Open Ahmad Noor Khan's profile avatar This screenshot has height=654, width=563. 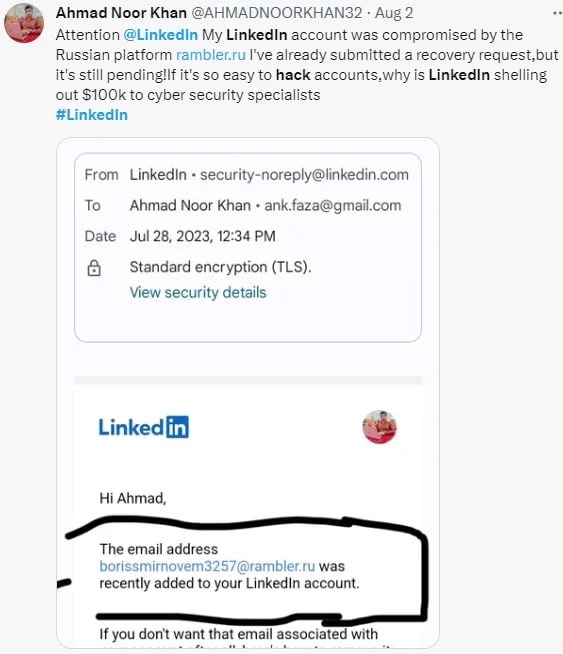pos(24,23)
